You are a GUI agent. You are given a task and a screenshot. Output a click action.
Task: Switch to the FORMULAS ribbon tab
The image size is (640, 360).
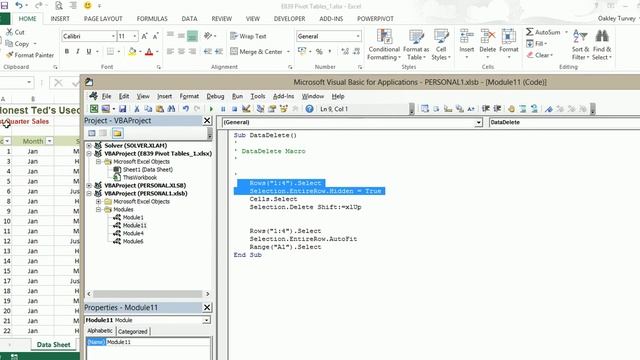152,19
